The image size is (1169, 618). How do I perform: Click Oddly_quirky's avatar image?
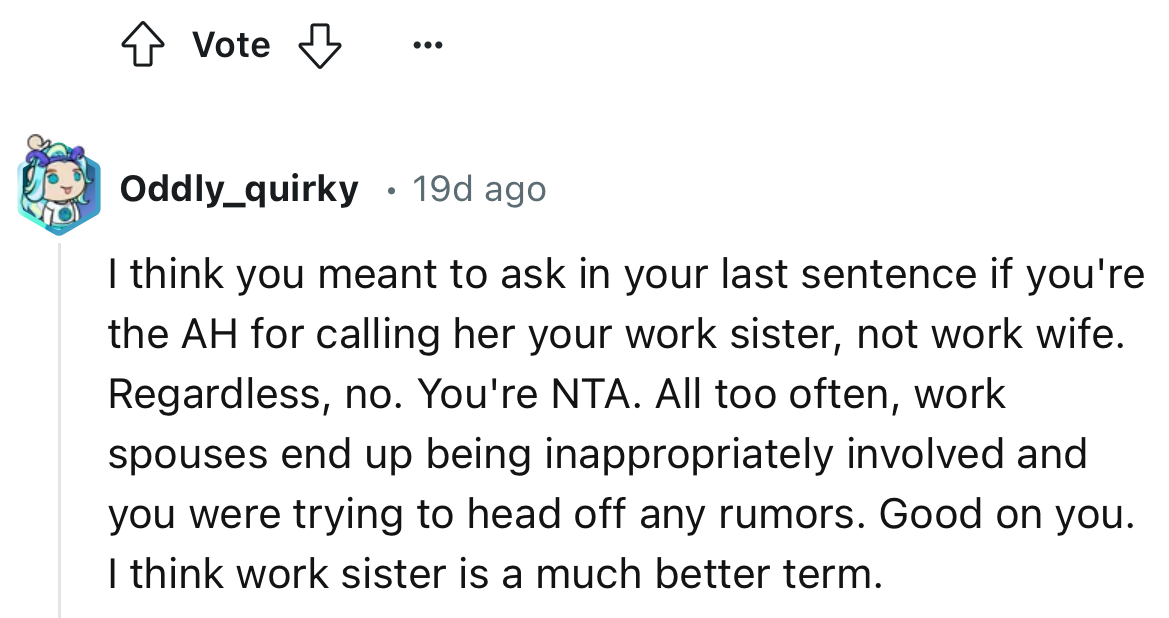(57, 189)
